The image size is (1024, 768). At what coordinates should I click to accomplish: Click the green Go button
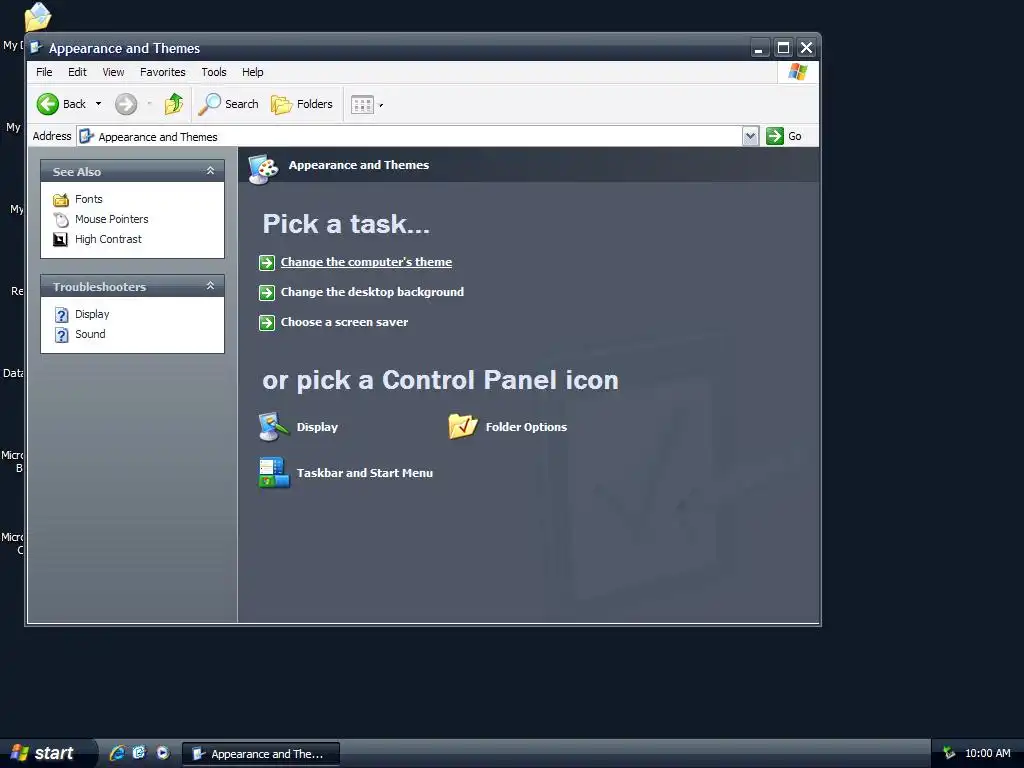tap(784, 136)
